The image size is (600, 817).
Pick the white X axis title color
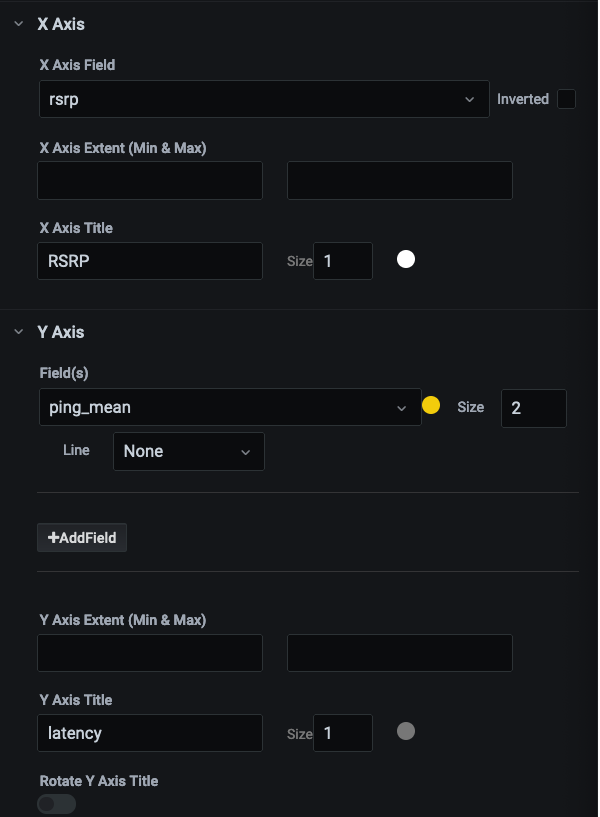coord(406,259)
